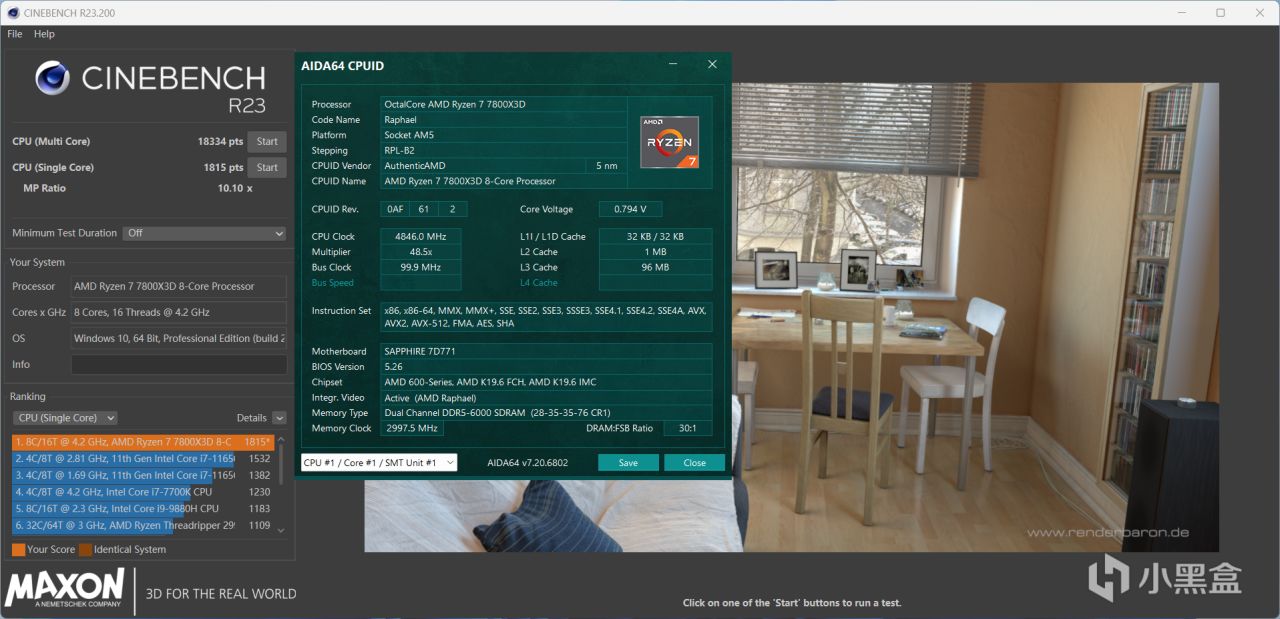Click the L4 Cache label link

point(539,283)
